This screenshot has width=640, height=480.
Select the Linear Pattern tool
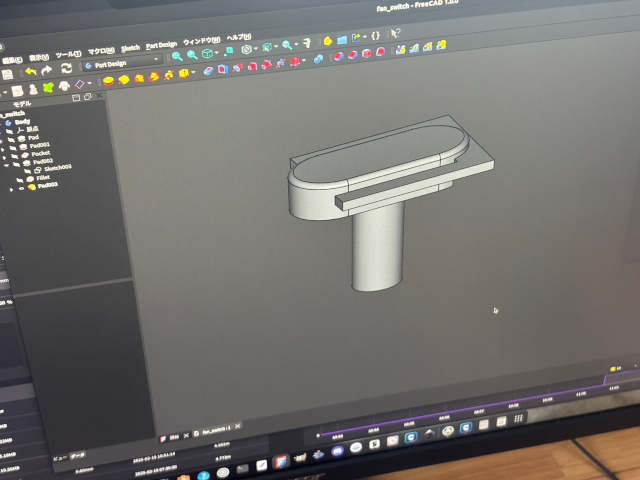click(414, 48)
